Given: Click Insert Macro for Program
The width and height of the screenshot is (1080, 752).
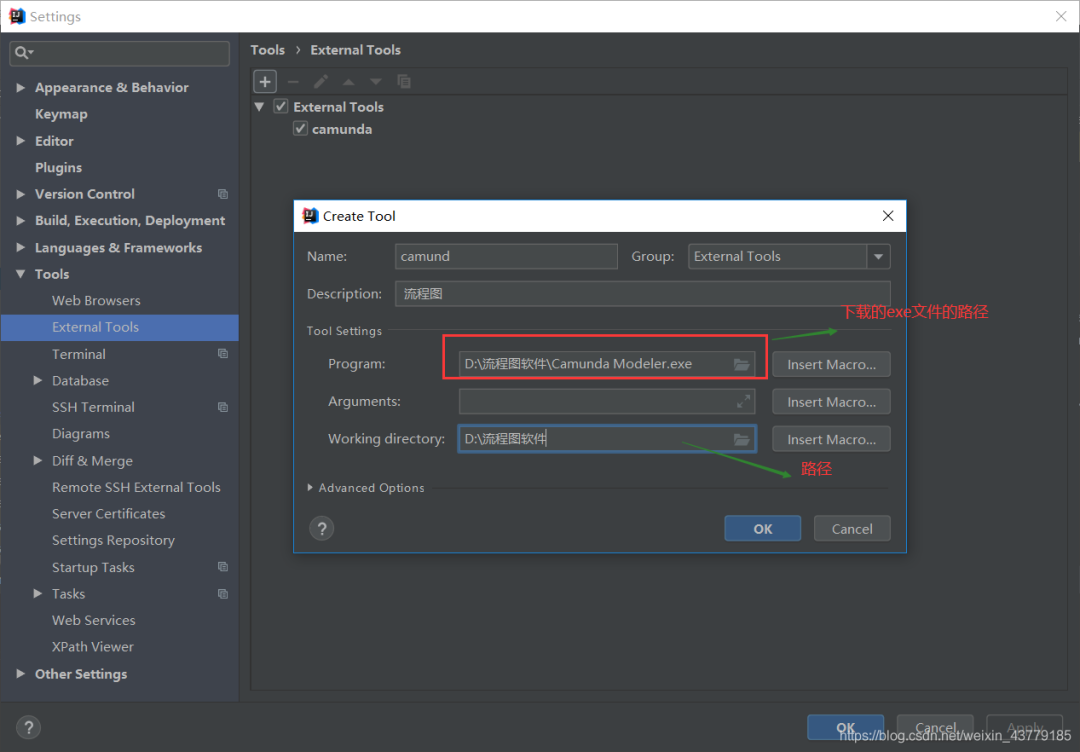Looking at the screenshot, I should point(831,364).
